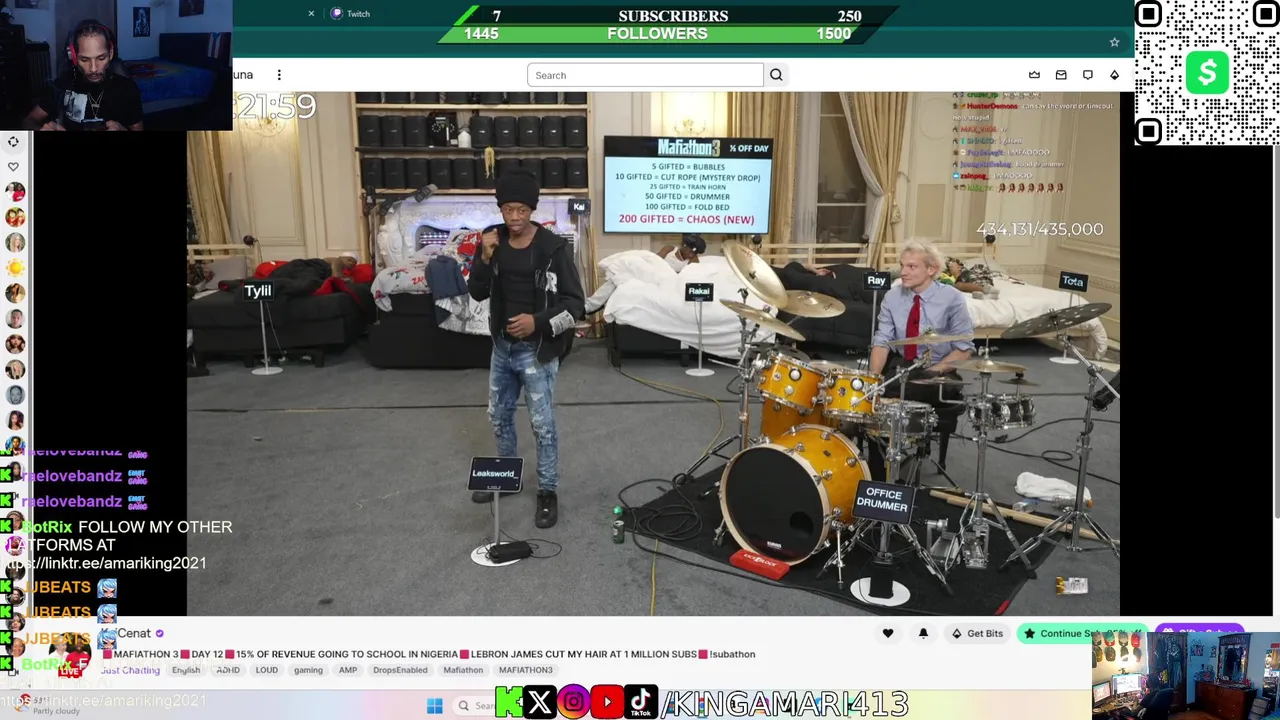This screenshot has width=1280, height=720.
Task: Open the inbox envelope icon
Action: pos(1061,75)
